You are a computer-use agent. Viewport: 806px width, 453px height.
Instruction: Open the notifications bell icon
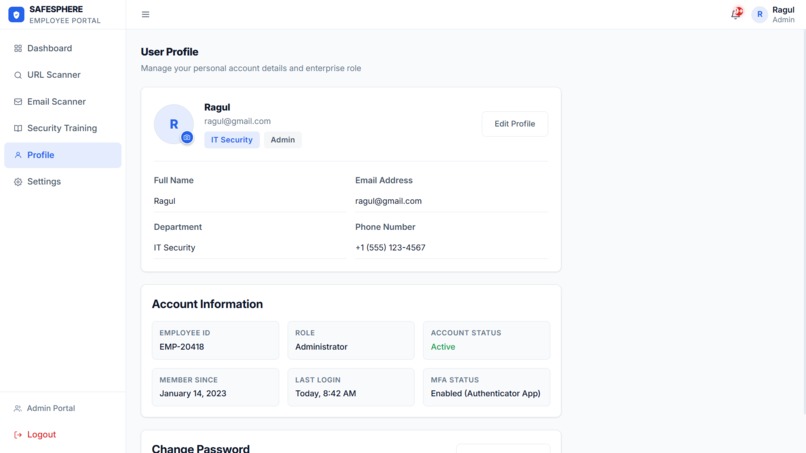coord(737,13)
